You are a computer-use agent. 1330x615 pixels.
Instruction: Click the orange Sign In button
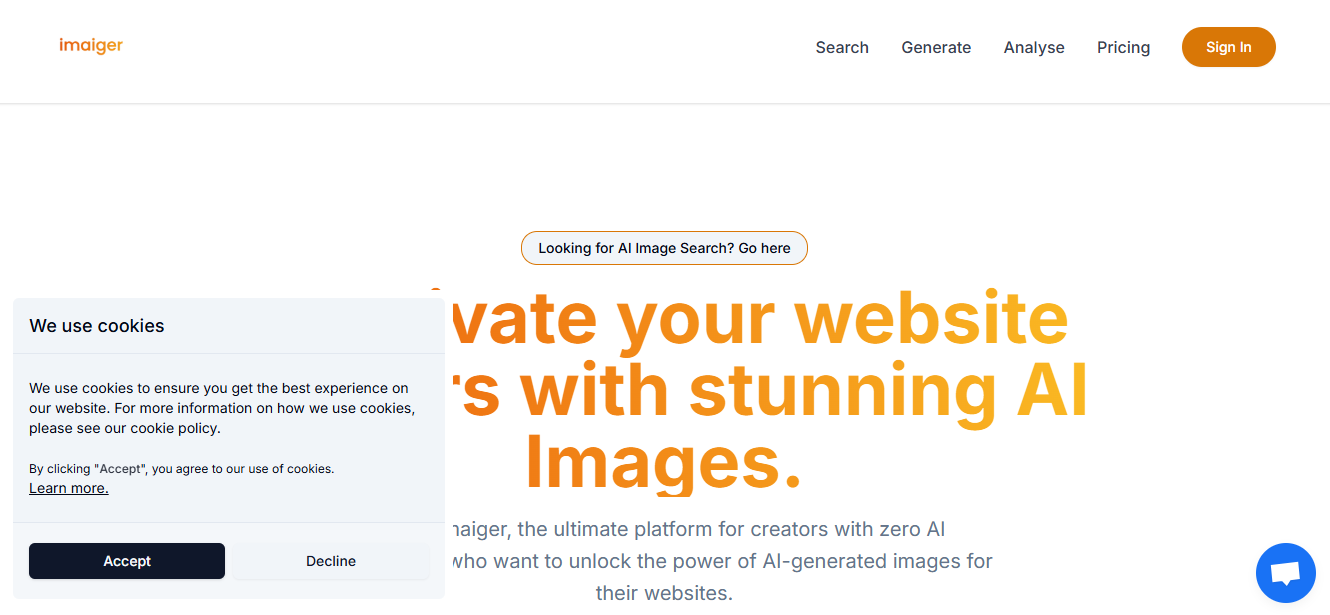coord(1228,47)
